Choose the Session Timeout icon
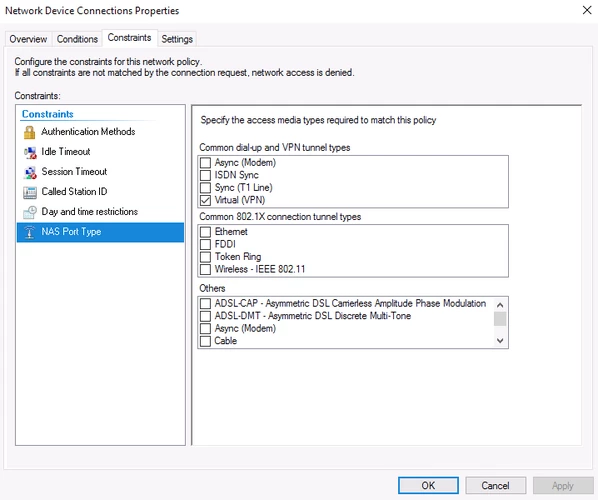Viewport: 598px width, 500px height. coord(30,172)
